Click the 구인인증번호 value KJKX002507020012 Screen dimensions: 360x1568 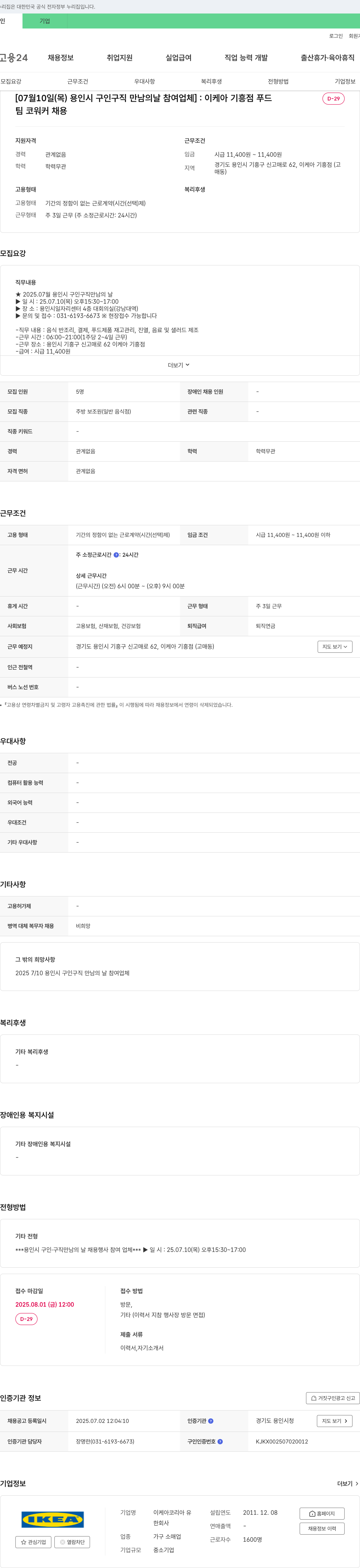[281, 1441]
